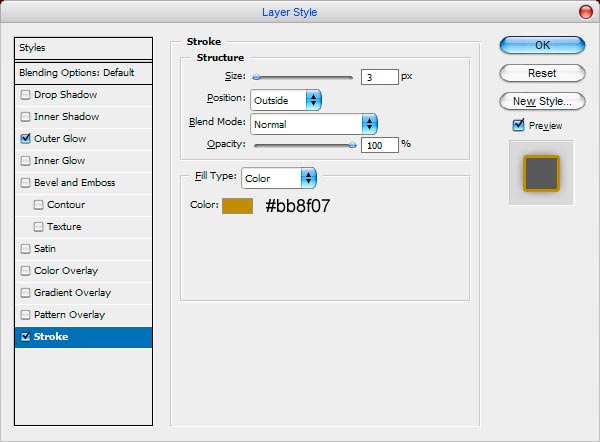Enable the Inner Glow checkbox
Screen dimensions: 600x442
25,161
